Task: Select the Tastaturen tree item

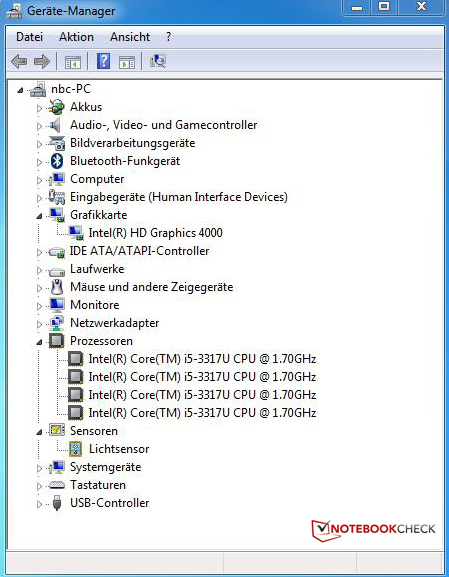Action: click(x=98, y=485)
